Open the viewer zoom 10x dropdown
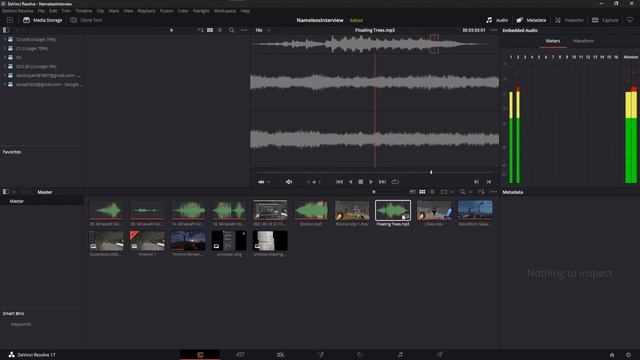Viewport: 640px width, 360px height. point(263,30)
